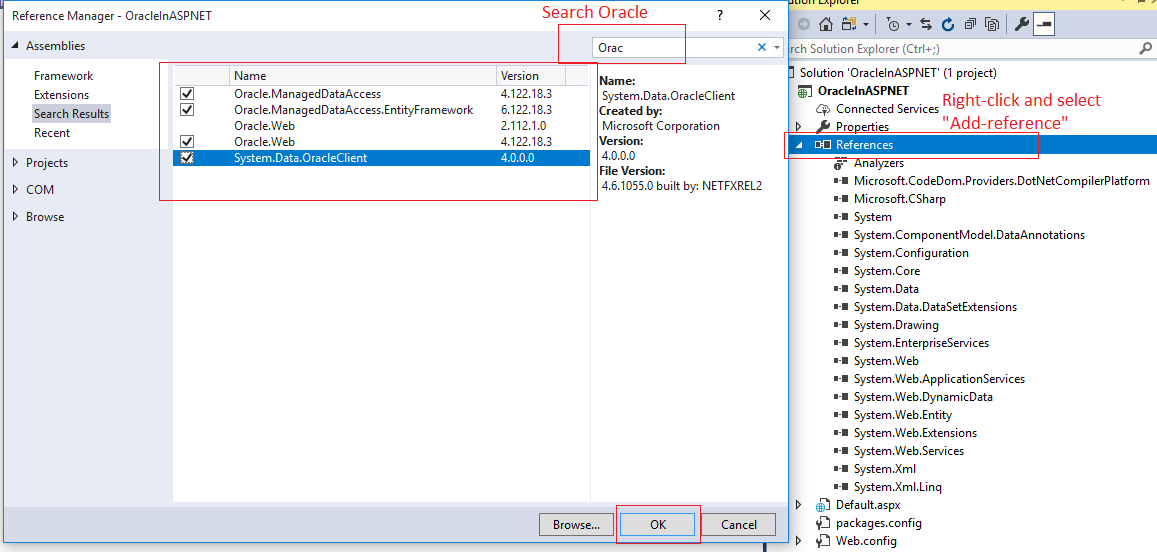Collapse the Assemblies section
This screenshot has width=1157, height=552.
15,46
